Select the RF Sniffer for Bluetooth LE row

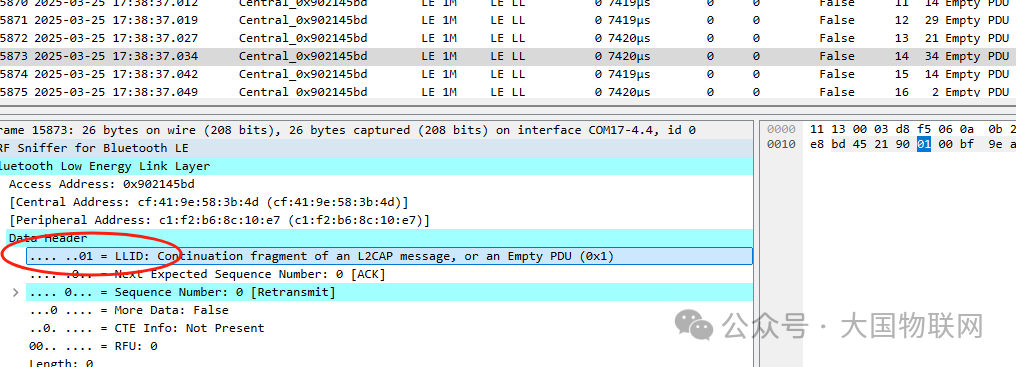[376, 148]
